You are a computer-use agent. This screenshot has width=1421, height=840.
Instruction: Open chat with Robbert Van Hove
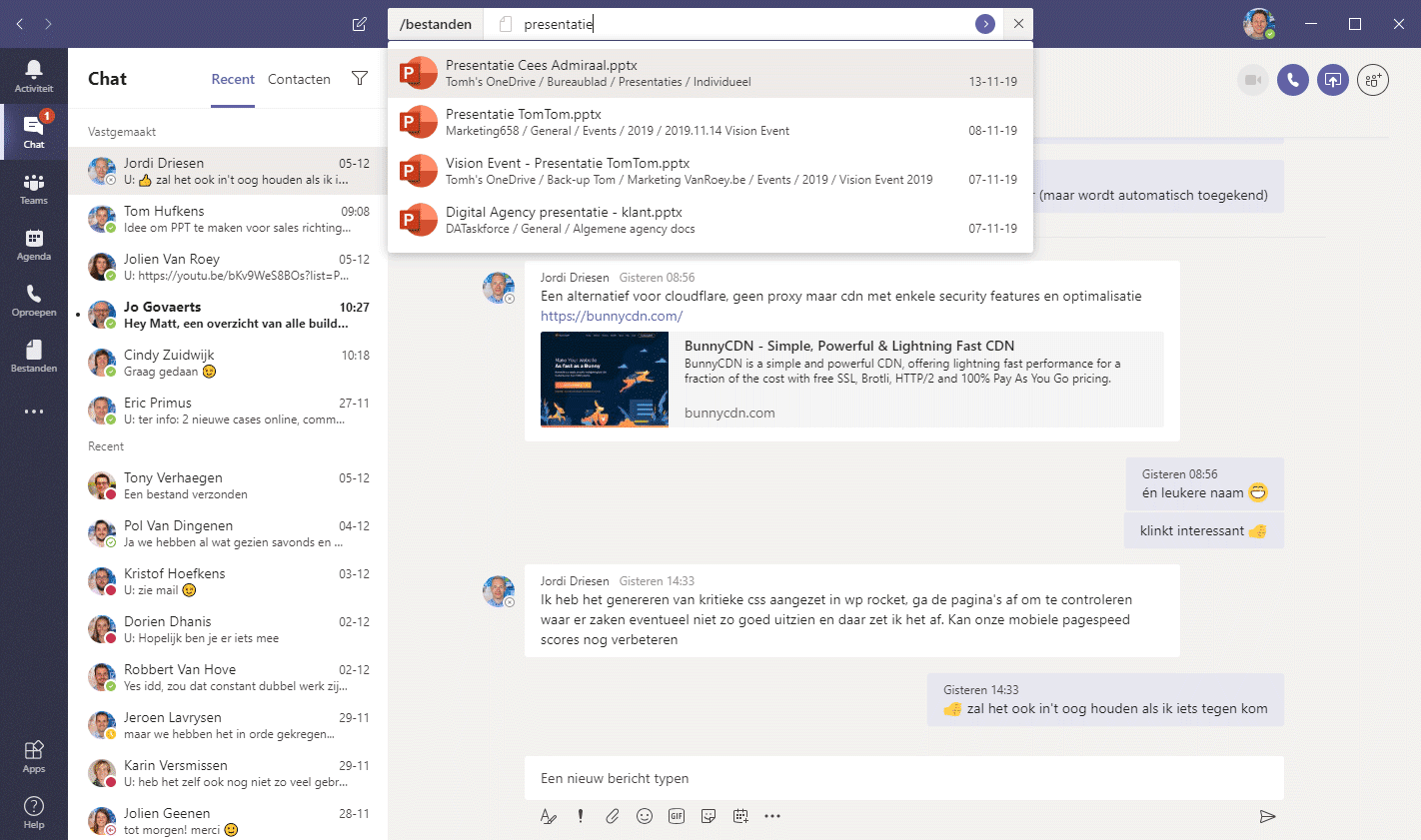tap(228, 677)
